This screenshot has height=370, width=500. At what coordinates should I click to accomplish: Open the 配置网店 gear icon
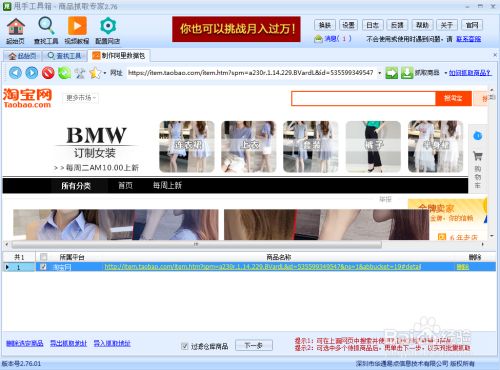[108, 26]
